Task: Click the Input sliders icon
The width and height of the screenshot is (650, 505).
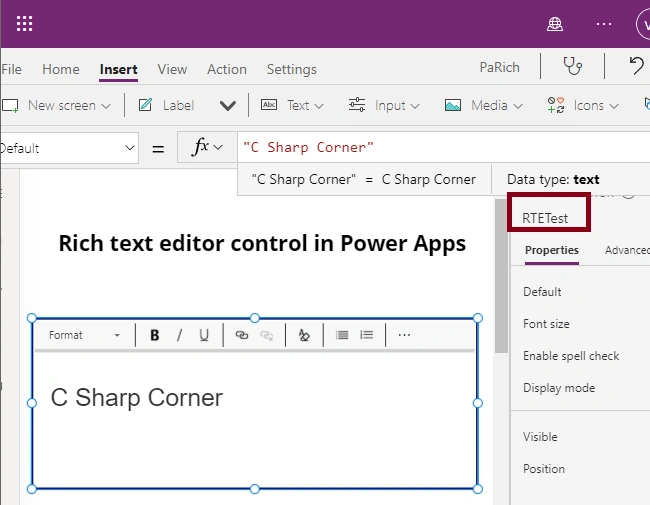Action: click(x=357, y=105)
